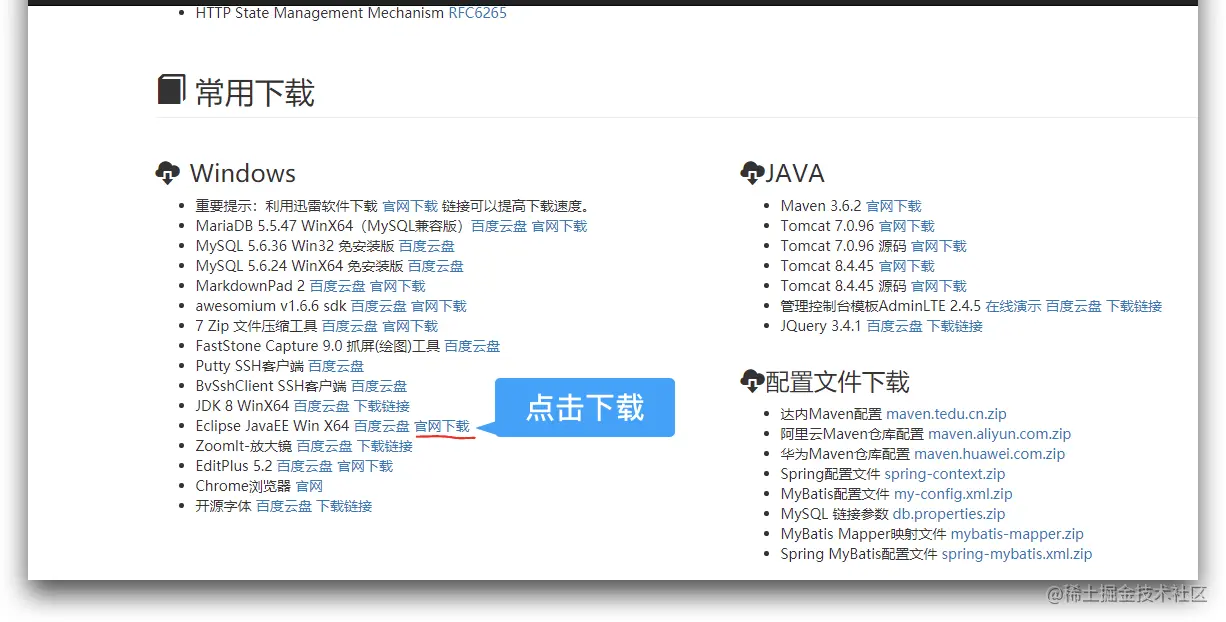Image resolution: width=1226 pixels, height=622 pixels.
Task: Open 百度云盘 link for 开源字体
Action: pyautogui.click(x=285, y=506)
